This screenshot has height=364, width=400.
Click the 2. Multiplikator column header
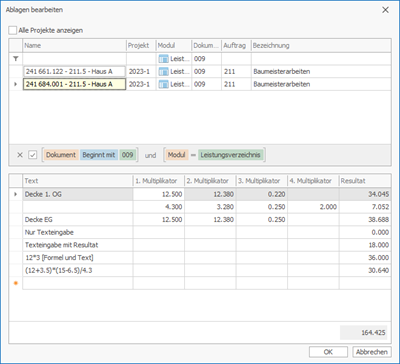210,181
